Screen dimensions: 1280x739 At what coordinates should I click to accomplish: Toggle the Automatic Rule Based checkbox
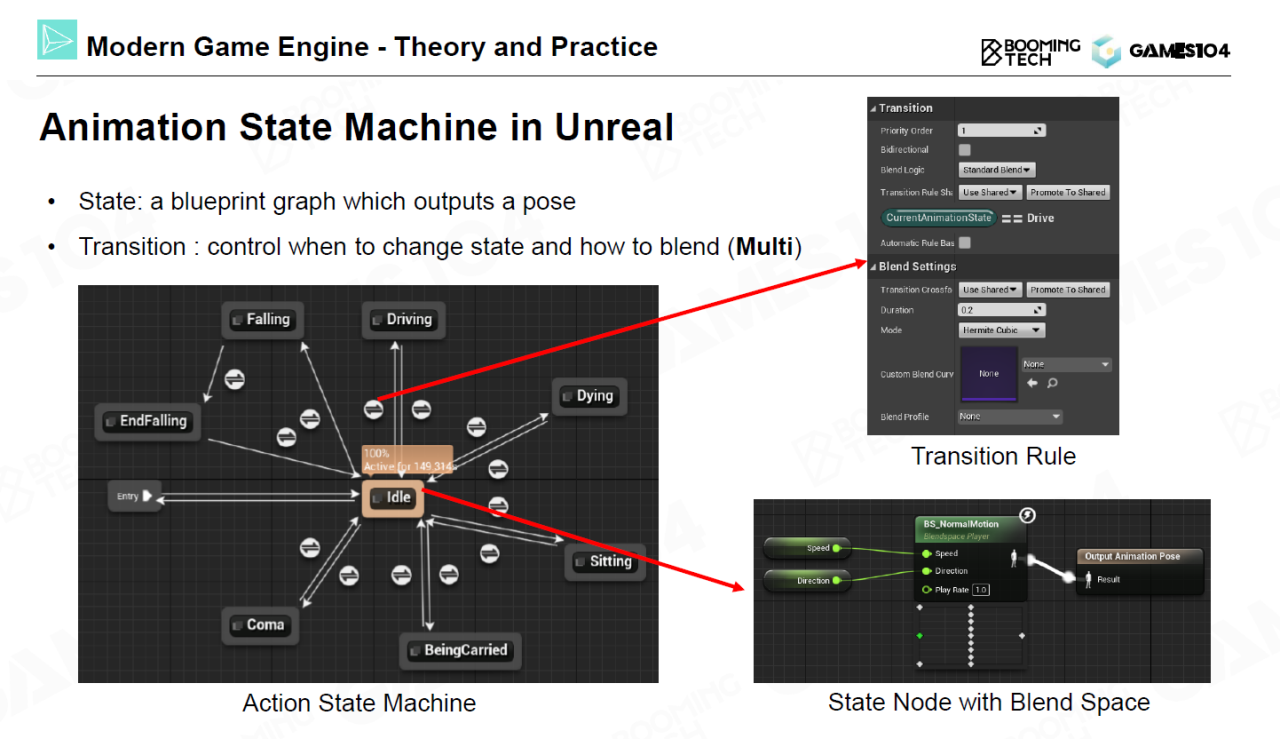coord(965,243)
